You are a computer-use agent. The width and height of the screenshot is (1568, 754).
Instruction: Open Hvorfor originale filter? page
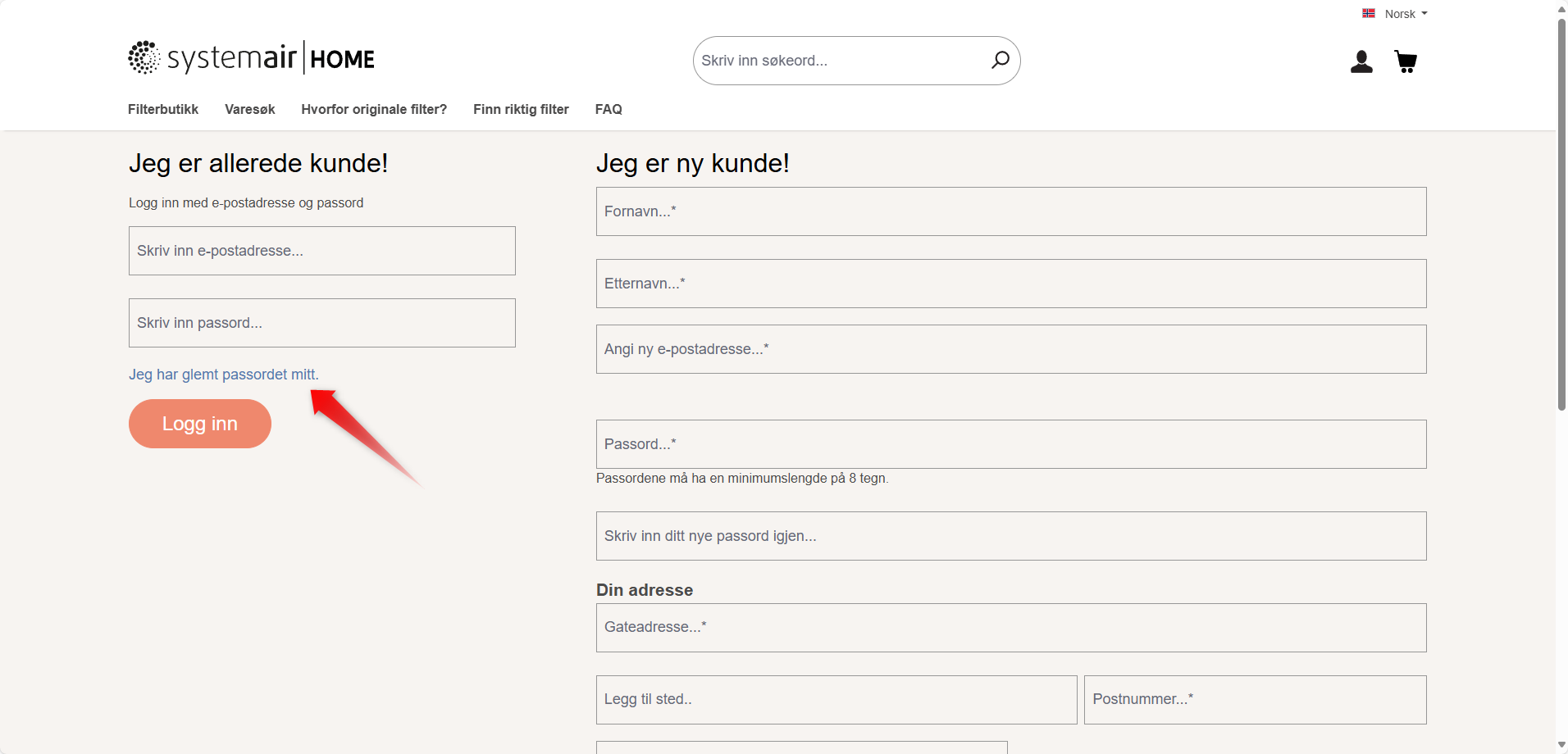coord(374,109)
